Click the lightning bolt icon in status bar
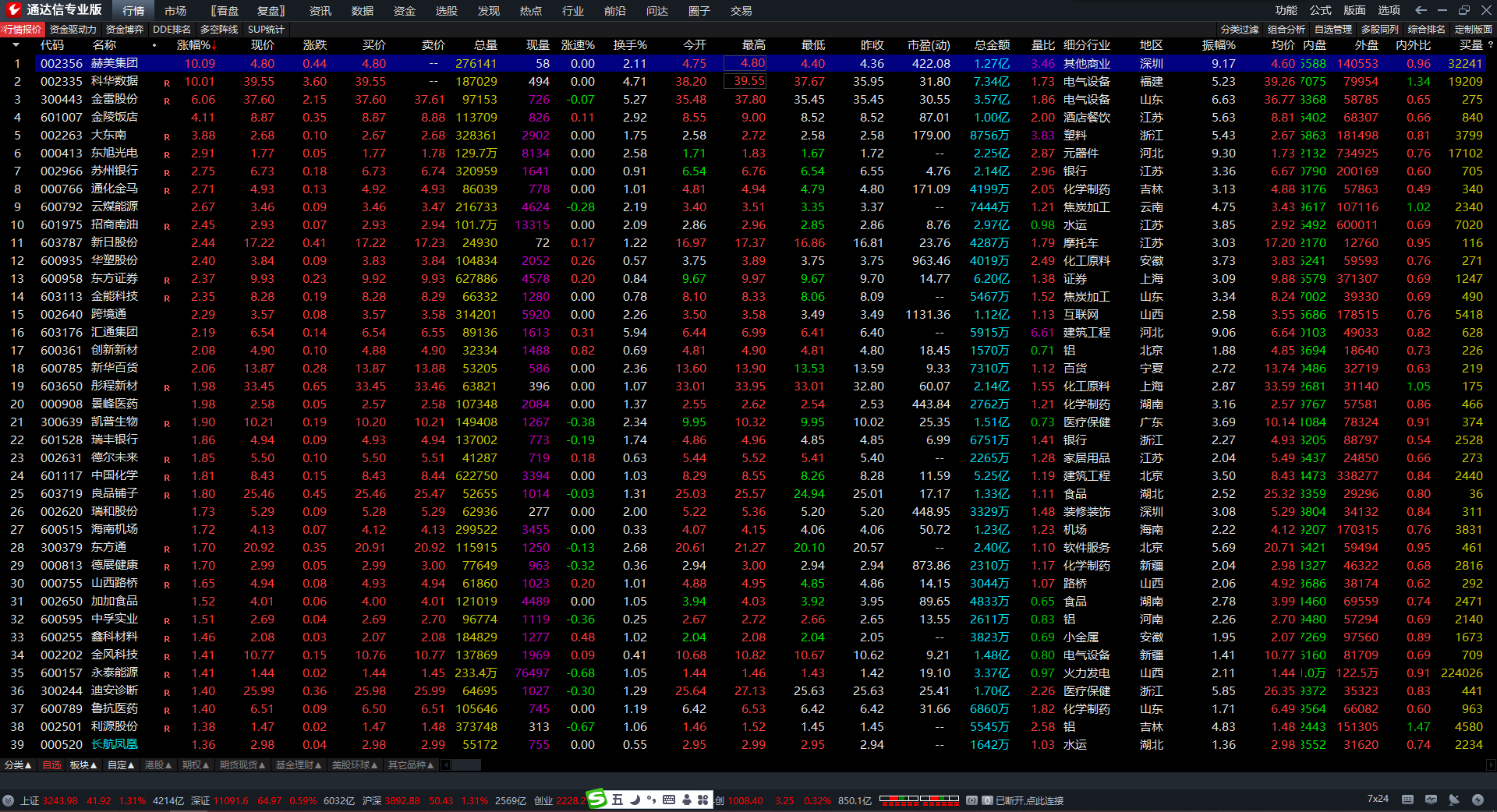1497x812 pixels. [1478, 800]
